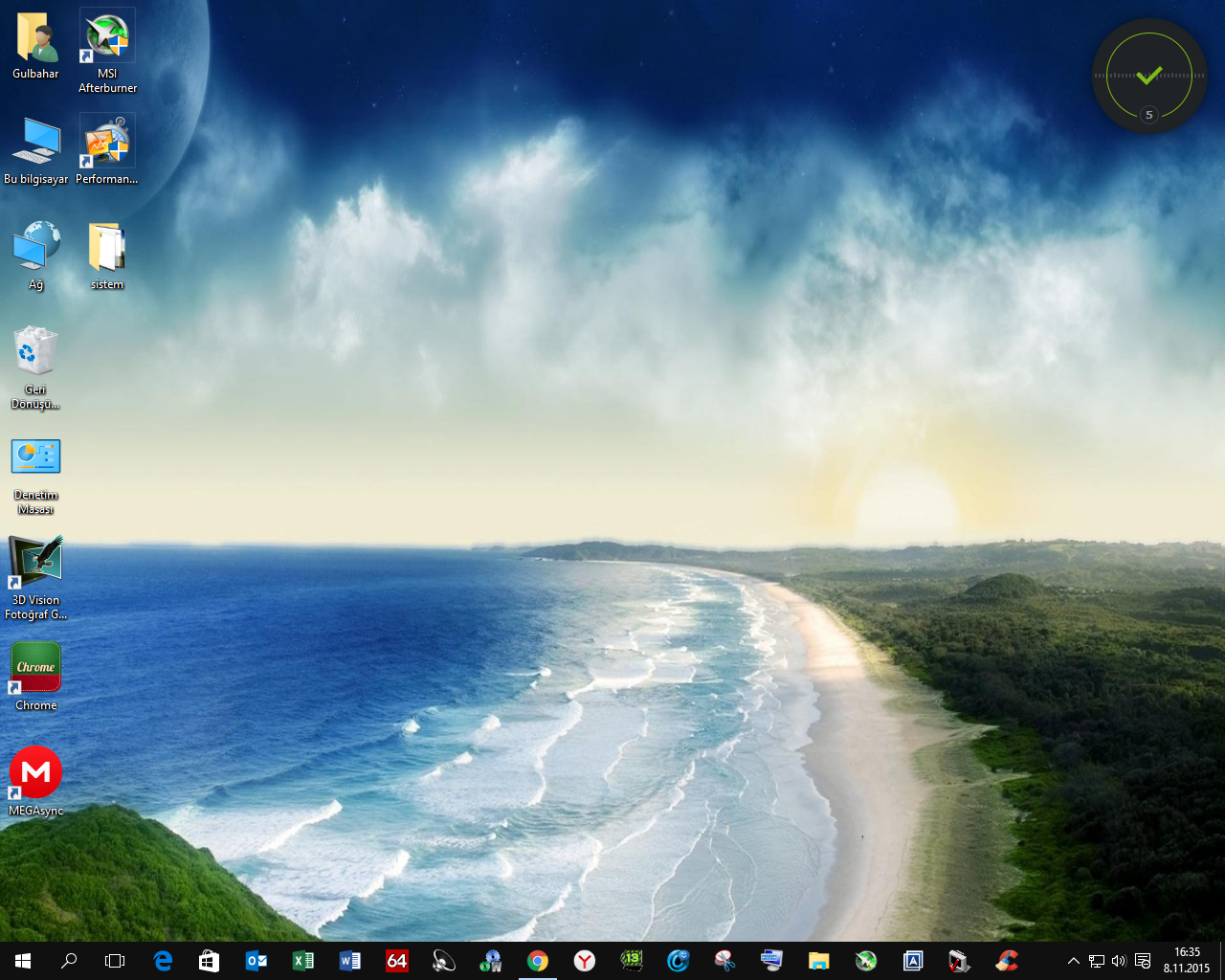
Task: Open the Windows Start menu
Action: 23,961
